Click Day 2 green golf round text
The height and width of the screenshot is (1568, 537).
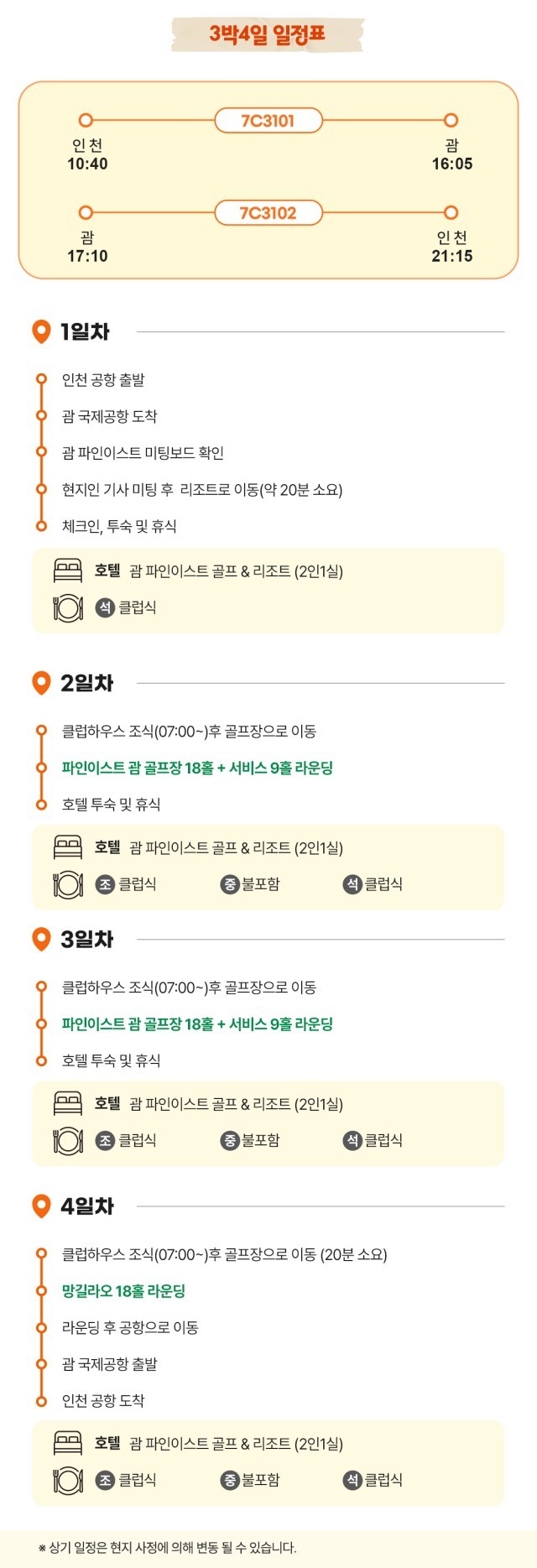[x=197, y=768]
